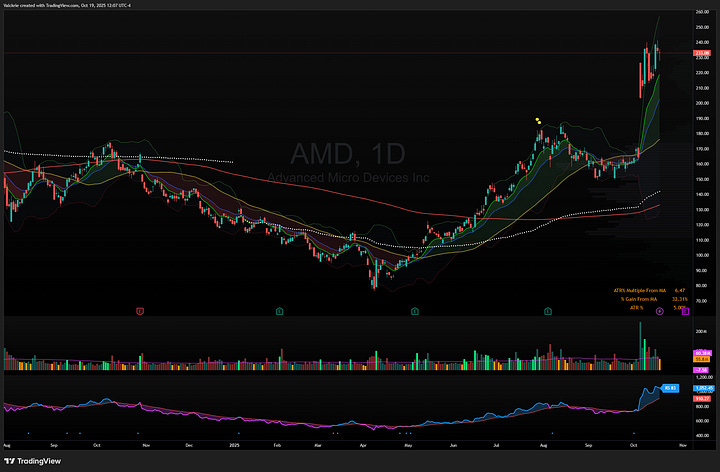Screen dimensions: 720x472
Task: Click the green earnings marker near May
Action: (x=415, y=311)
